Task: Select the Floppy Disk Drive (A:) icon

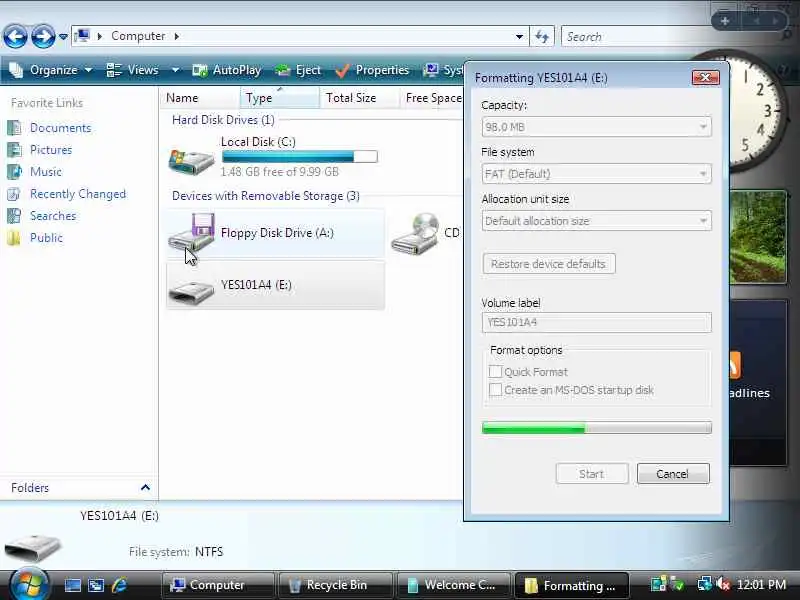Action: [191, 233]
